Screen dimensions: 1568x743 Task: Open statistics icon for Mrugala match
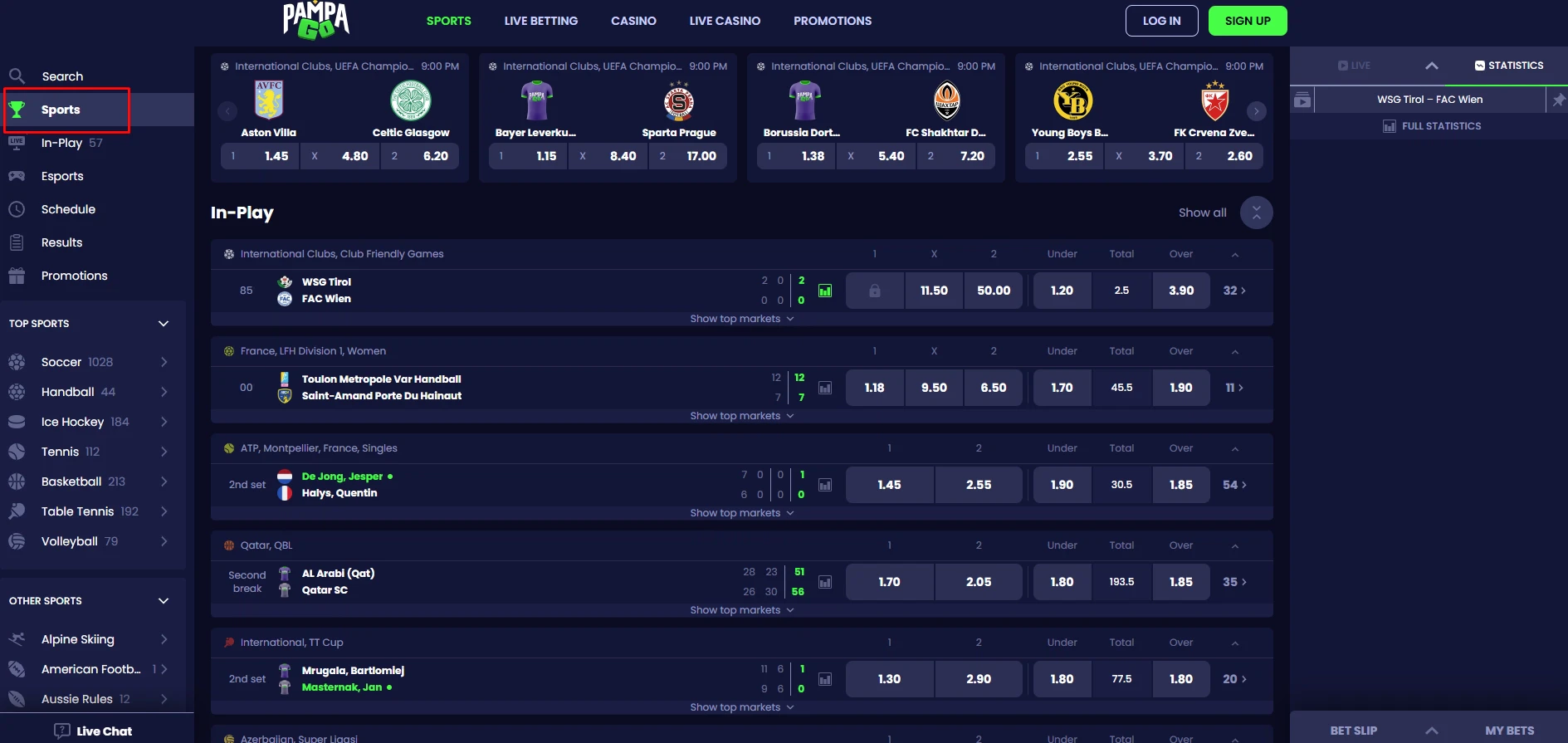(x=825, y=679)
